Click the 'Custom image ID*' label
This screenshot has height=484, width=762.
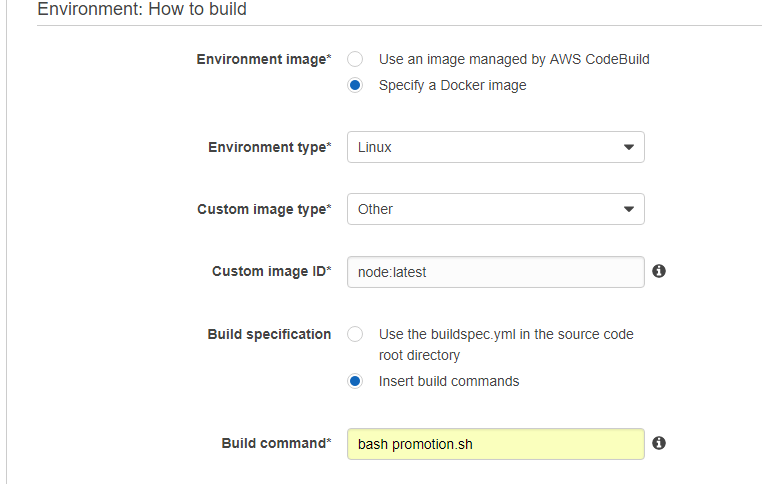tap(272, 271)
